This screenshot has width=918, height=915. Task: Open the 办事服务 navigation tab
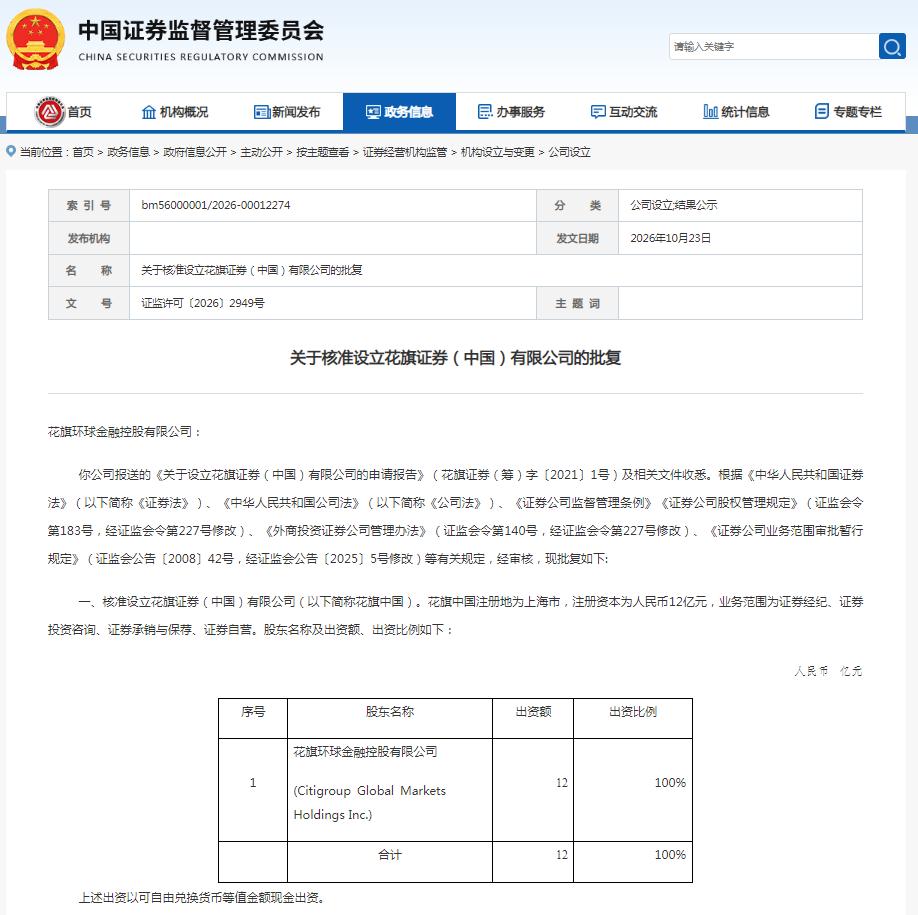(512, 112)
